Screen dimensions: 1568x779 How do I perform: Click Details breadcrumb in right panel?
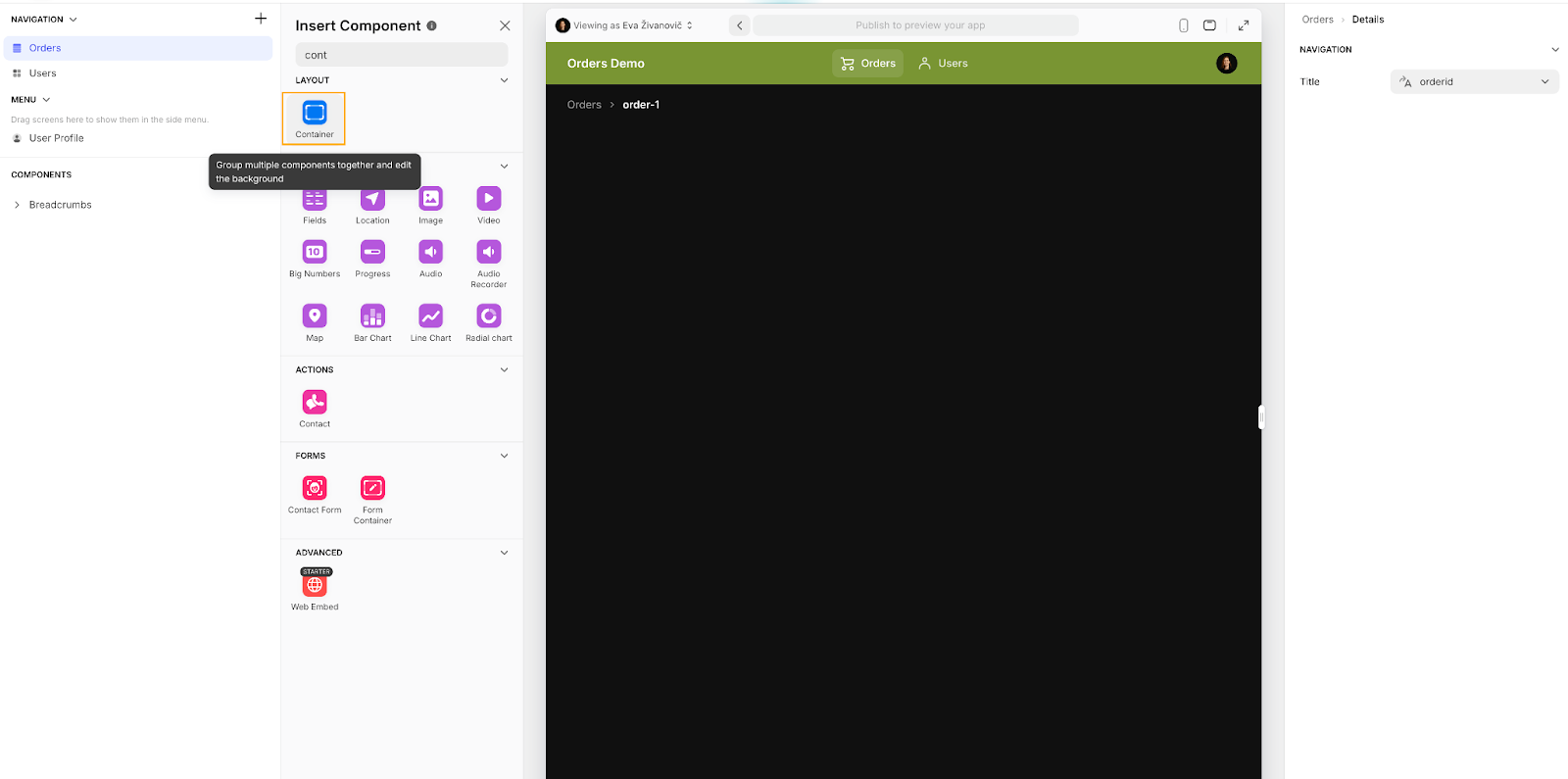pos(1368,20)
